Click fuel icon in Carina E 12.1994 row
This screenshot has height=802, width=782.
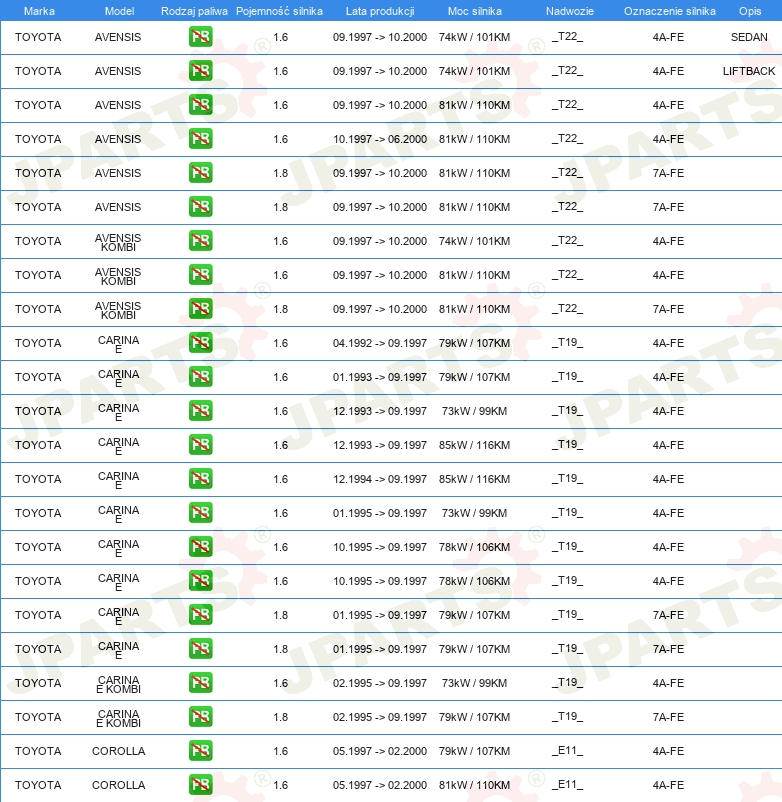coord(200,479)
